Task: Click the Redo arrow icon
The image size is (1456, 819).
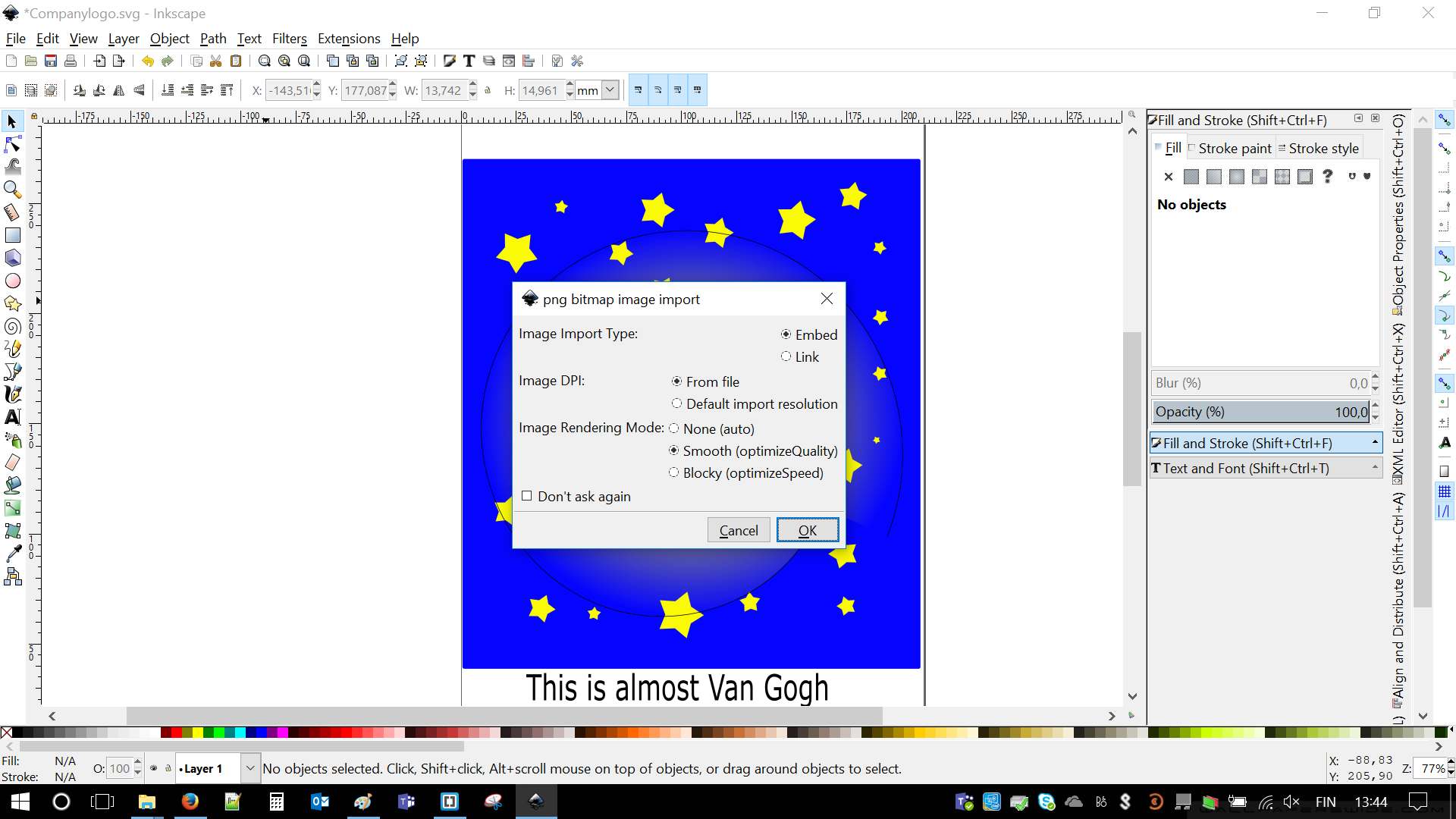Action: (x=168, y=61)
